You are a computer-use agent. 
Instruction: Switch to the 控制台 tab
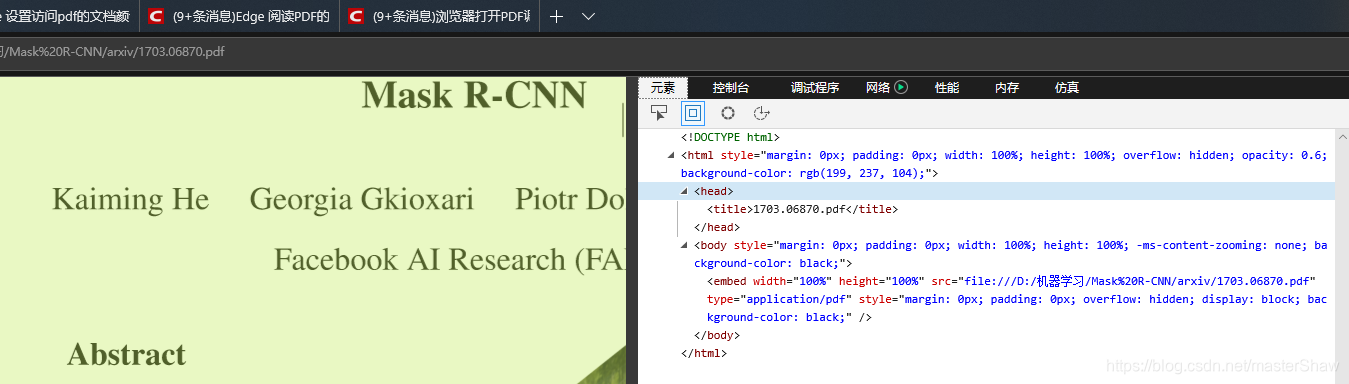730,87
